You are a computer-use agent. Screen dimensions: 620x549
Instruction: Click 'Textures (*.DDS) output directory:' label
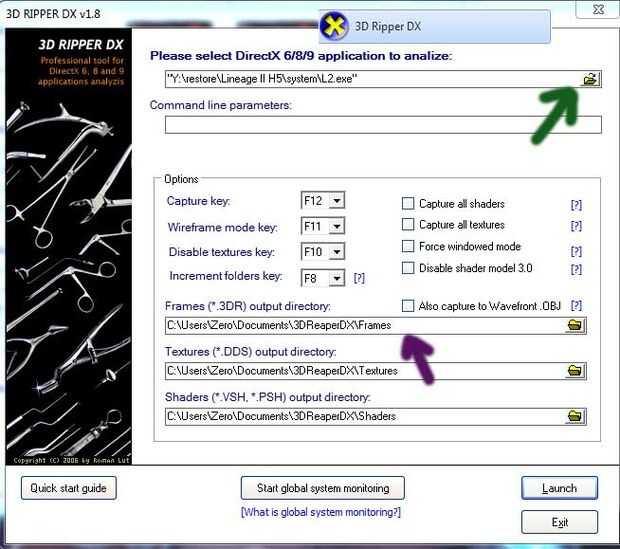(250, 352)
